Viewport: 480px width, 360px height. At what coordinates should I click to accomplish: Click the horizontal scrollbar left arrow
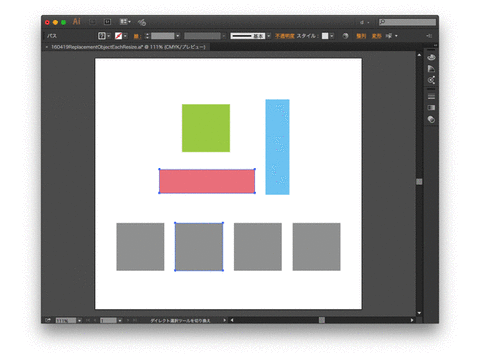(232, 320)
